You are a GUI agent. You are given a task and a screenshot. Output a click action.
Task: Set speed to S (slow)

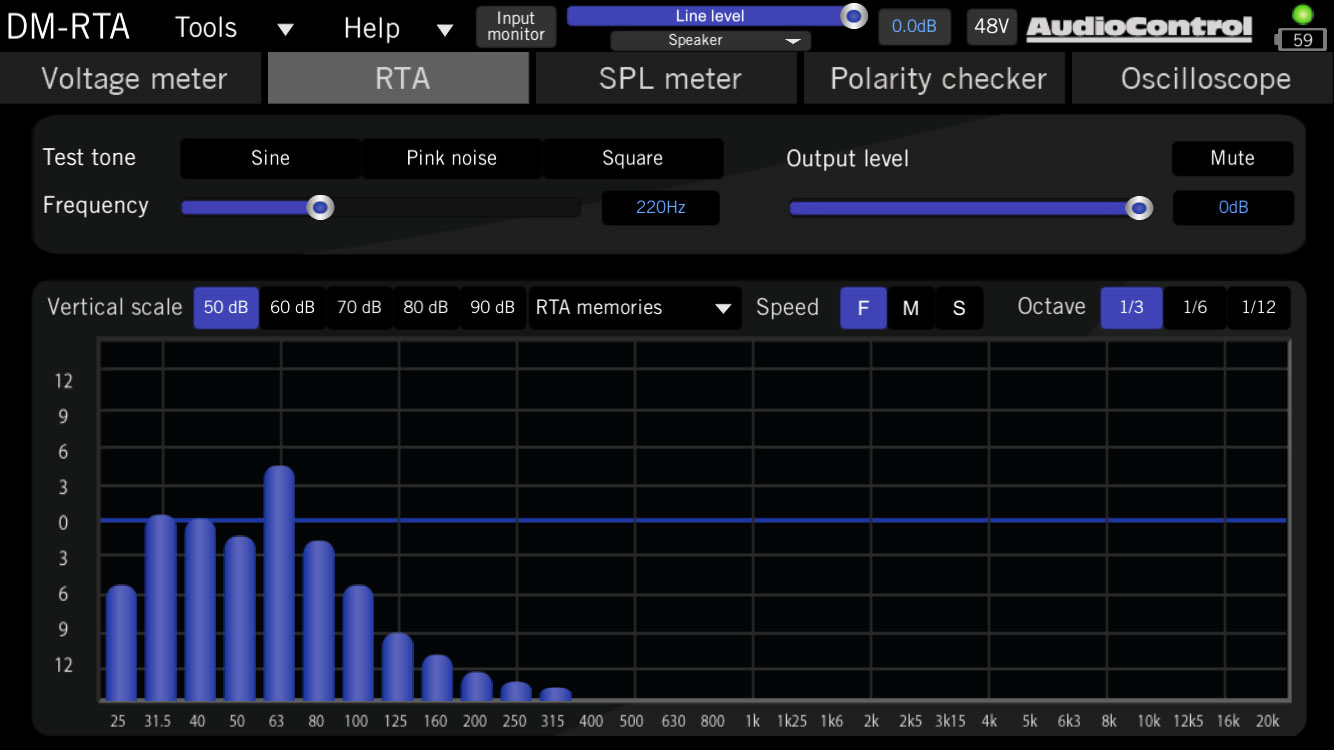959,308
